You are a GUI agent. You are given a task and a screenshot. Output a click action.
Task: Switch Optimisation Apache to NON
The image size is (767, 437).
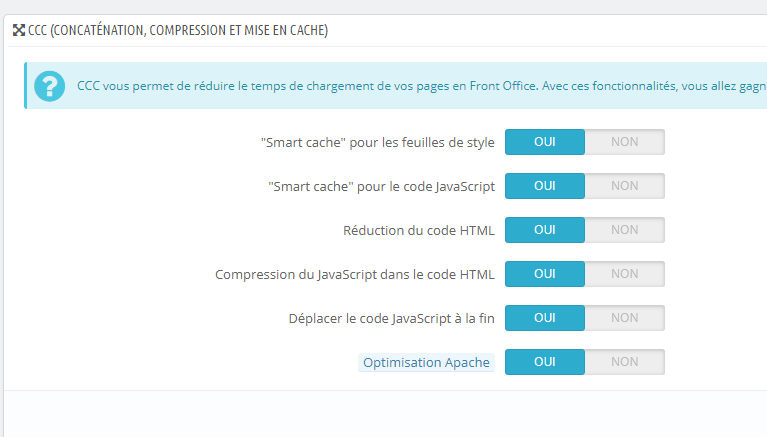[624, 362]
